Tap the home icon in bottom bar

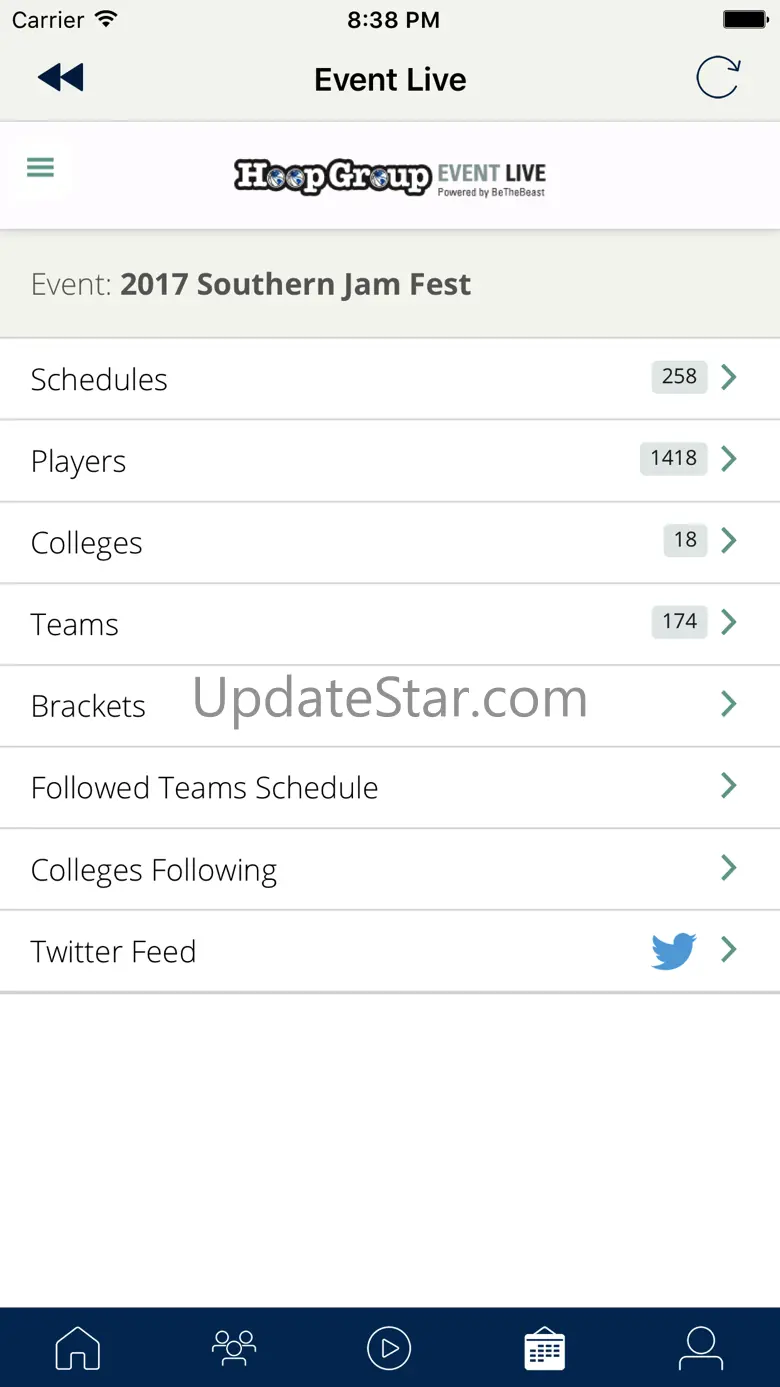pyautogui.click(x=78, y=1348)
